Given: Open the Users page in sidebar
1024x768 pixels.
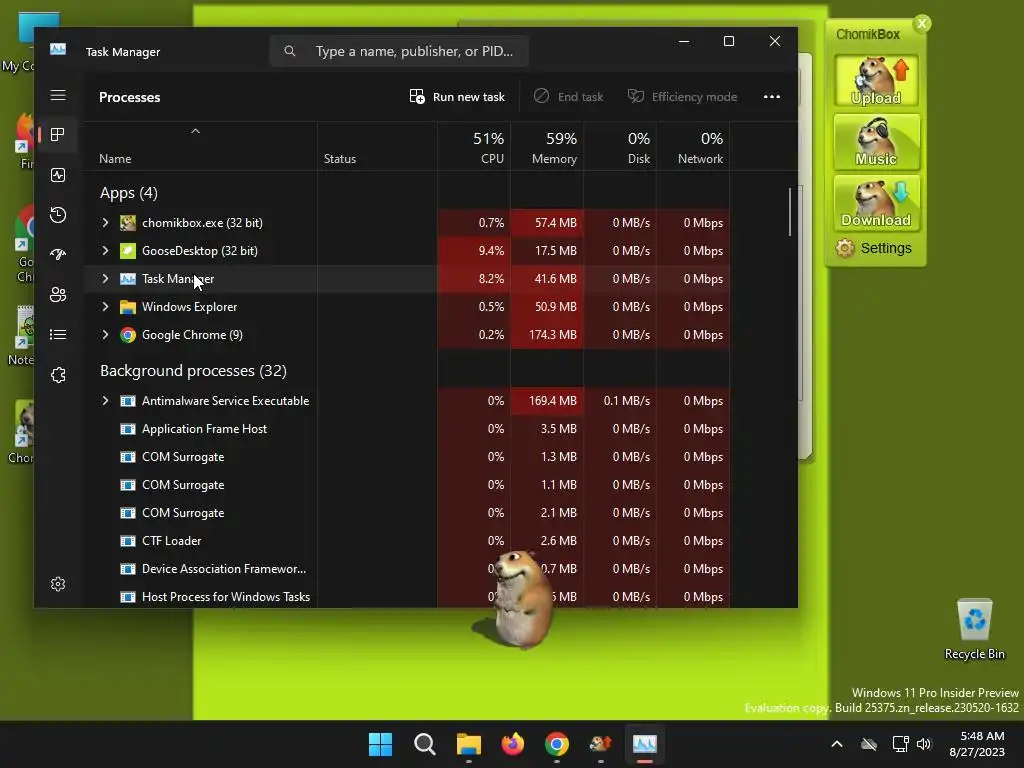Looking at the screenshot, I should coord(58,295).
